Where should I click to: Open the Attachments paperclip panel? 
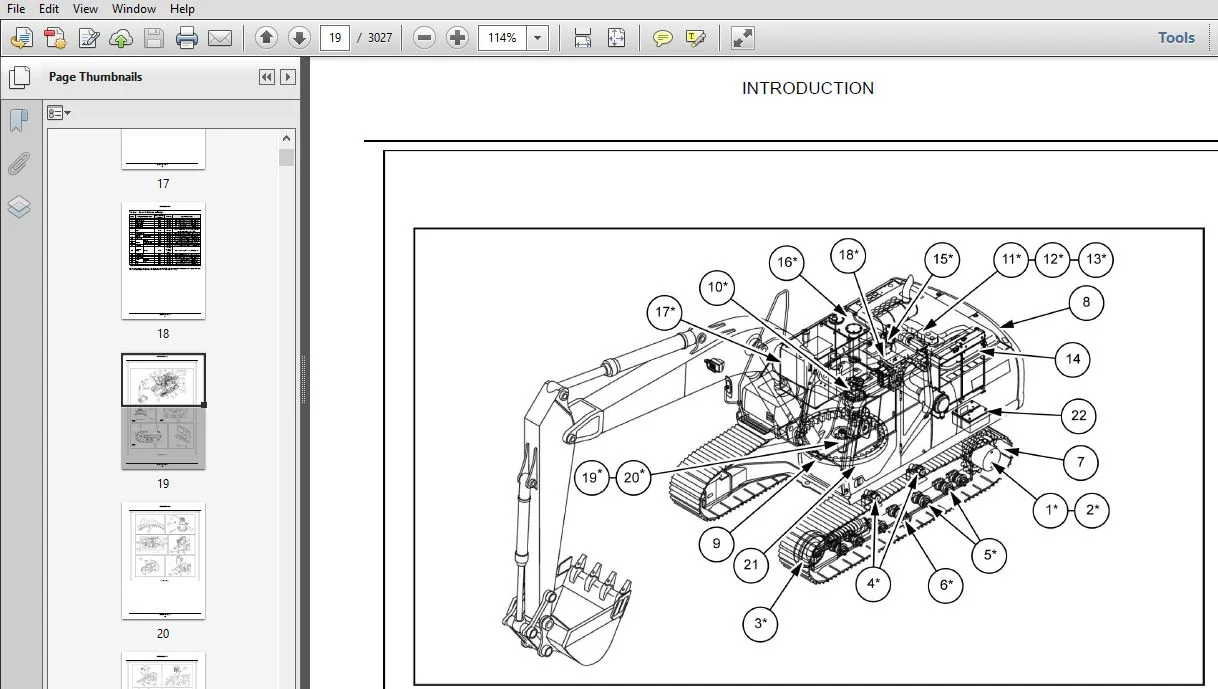point(19,164)
